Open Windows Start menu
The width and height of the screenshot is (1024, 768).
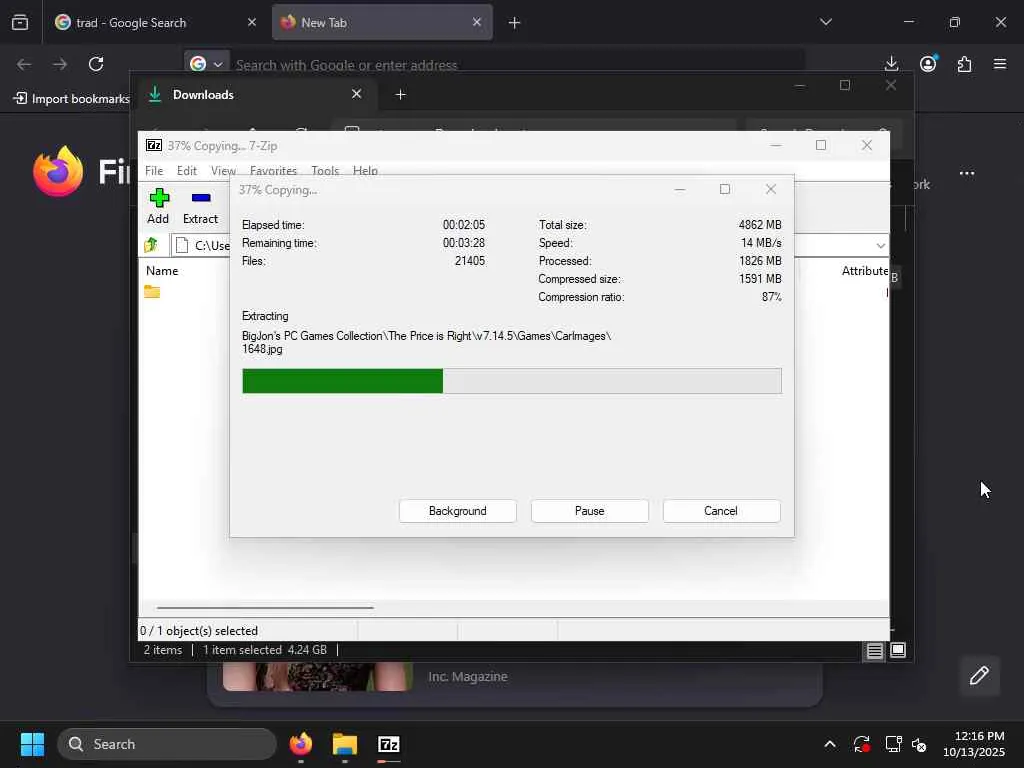(32, 744)
